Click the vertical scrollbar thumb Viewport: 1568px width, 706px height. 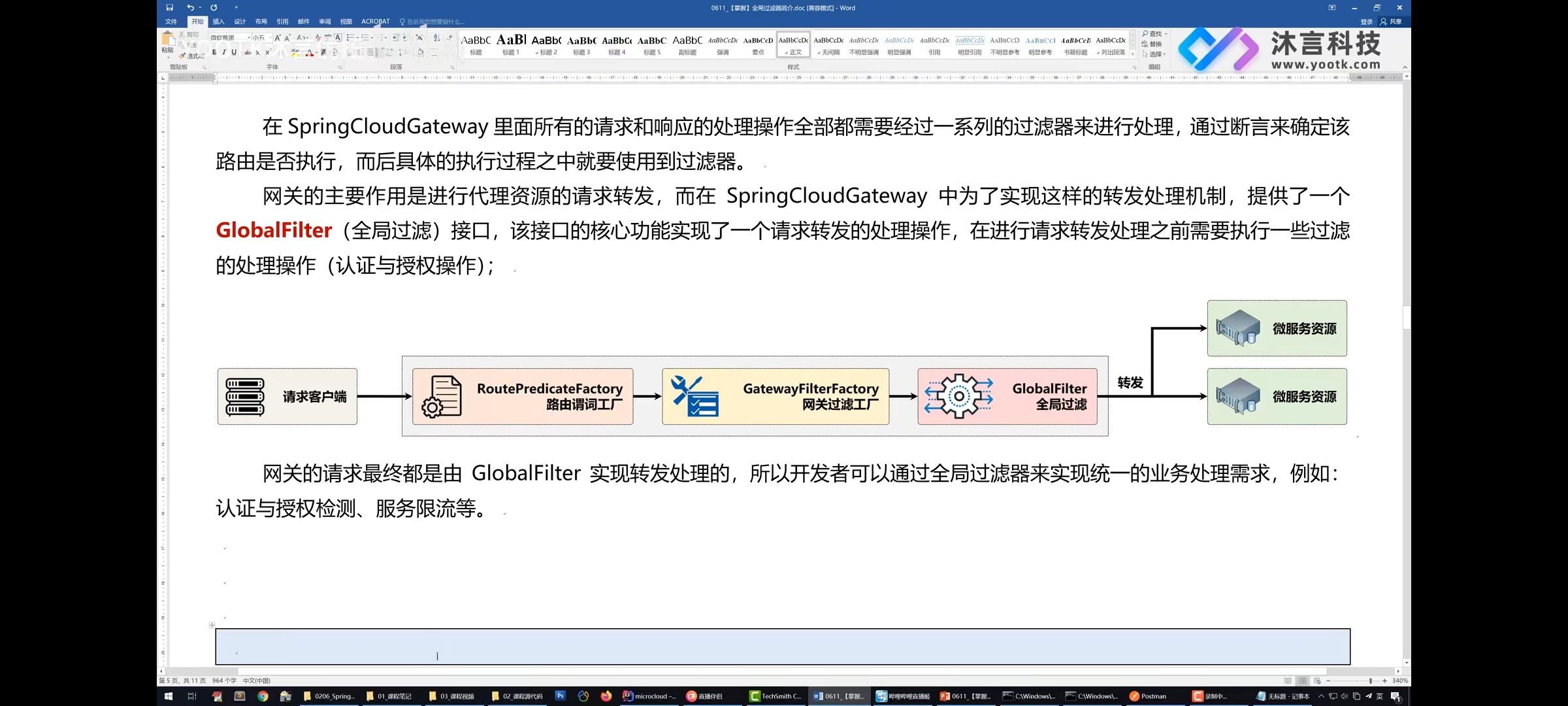(x=1407, y=318)
